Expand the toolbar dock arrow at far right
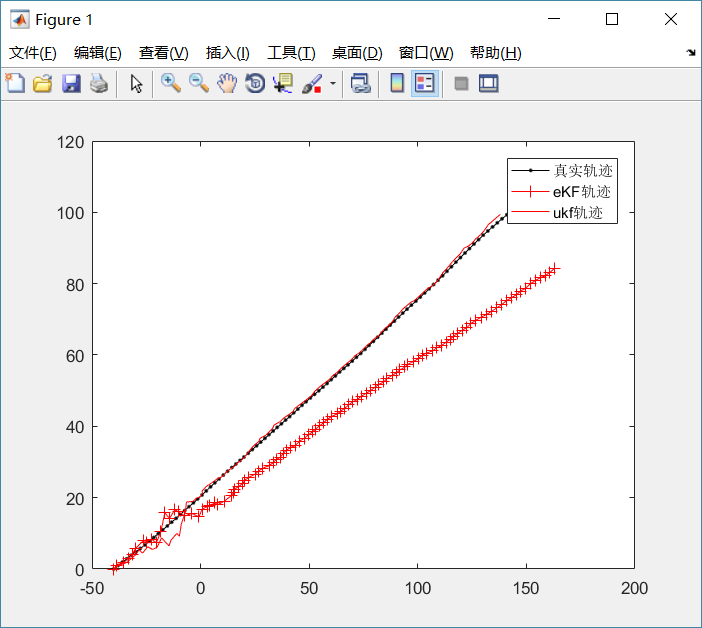The width and height of the screenshot is (702, 628). pos(691,53)
